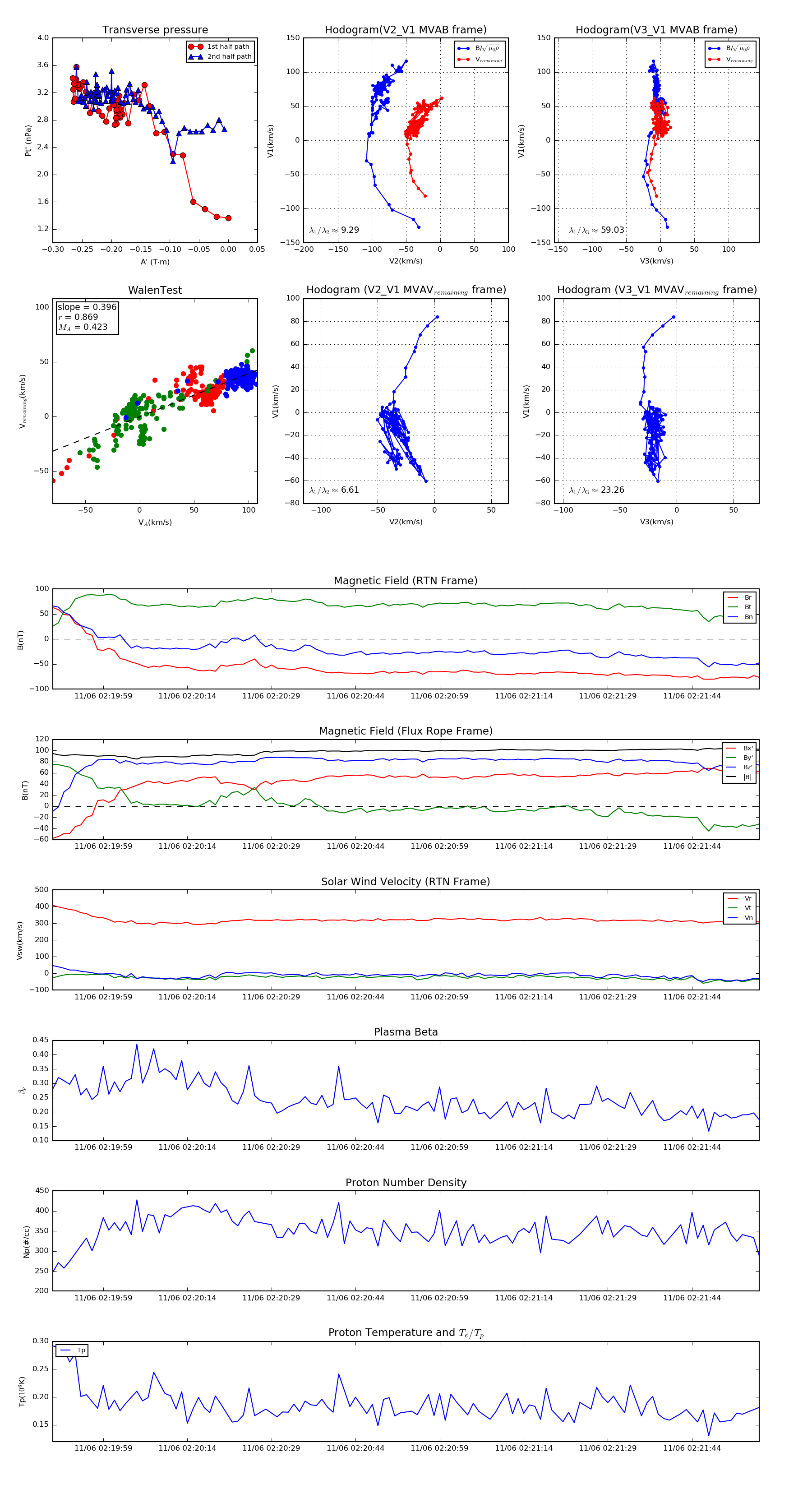Select the "Vn" legend entry
The height and width of the screenshot is (1489, 812).
coord(740,918)
